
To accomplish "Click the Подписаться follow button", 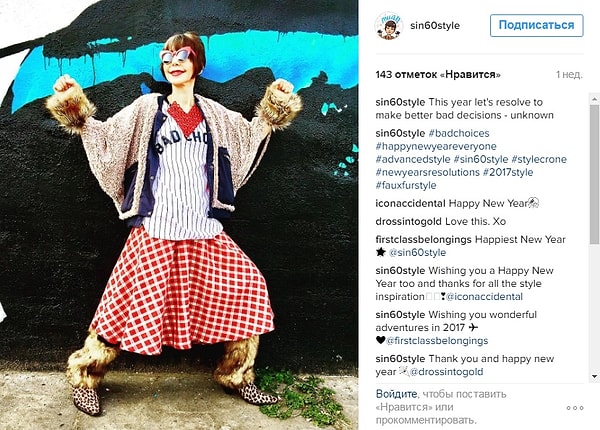I will [x=536, y=25].
